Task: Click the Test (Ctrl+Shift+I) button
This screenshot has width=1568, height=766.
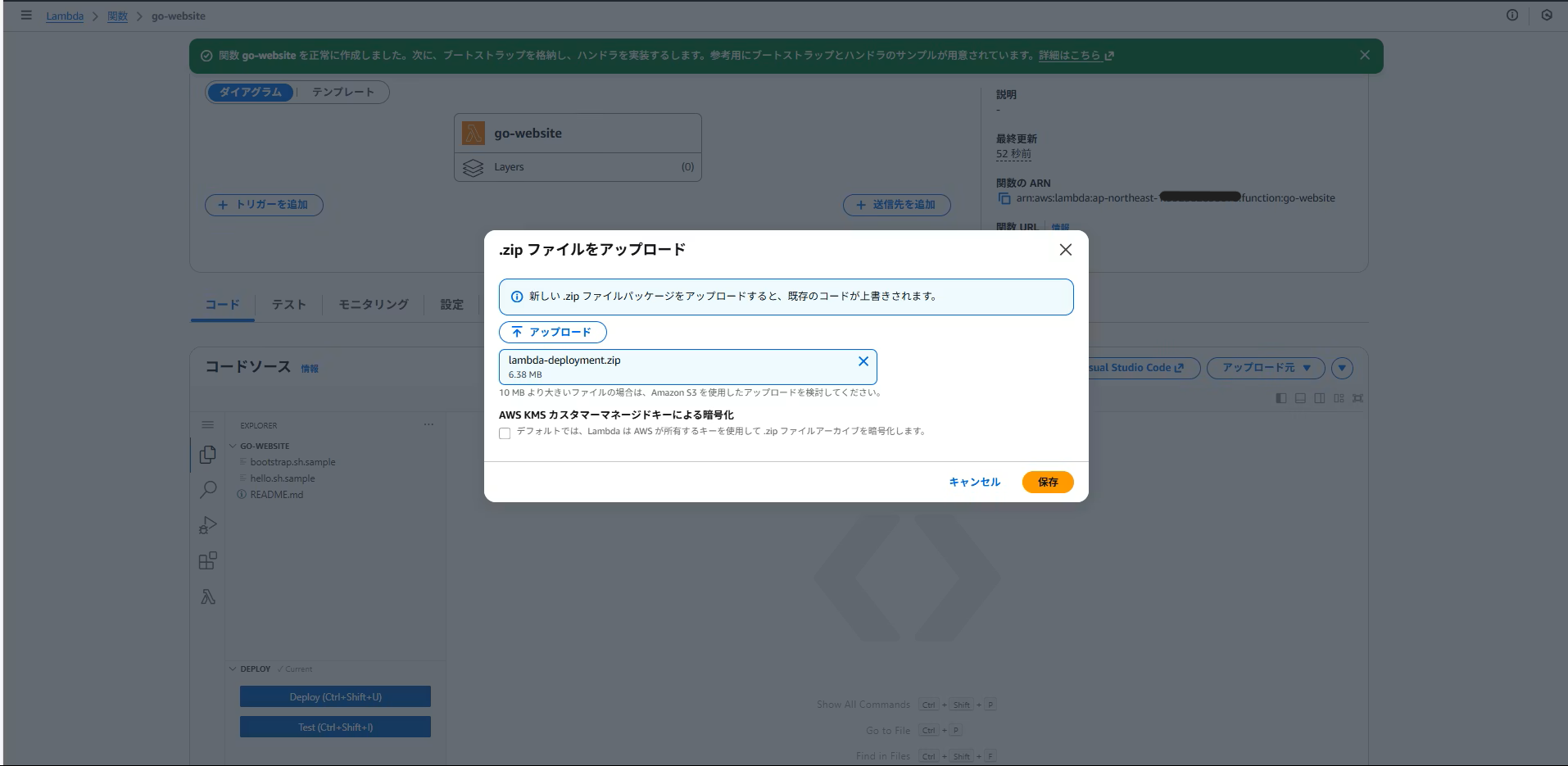Action: [x=335, y=727]
